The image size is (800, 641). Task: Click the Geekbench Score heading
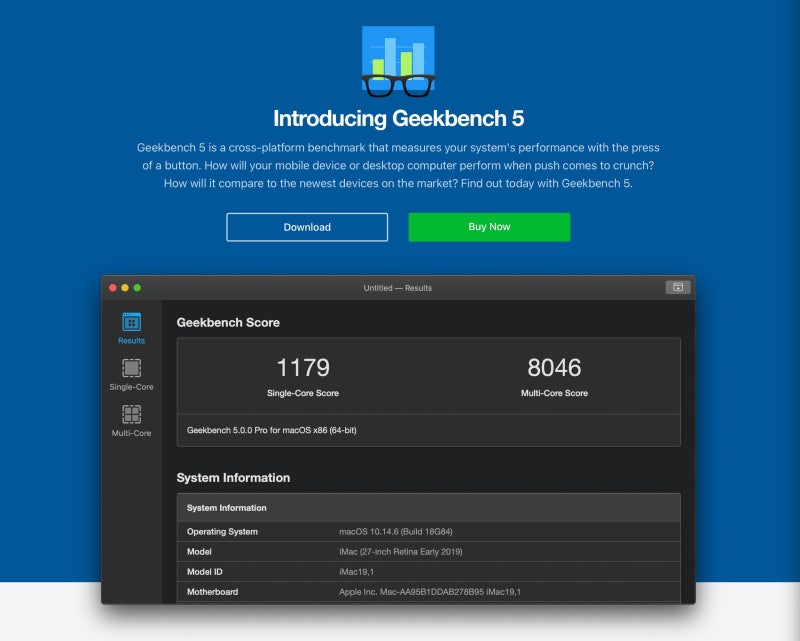pos(228,323)
